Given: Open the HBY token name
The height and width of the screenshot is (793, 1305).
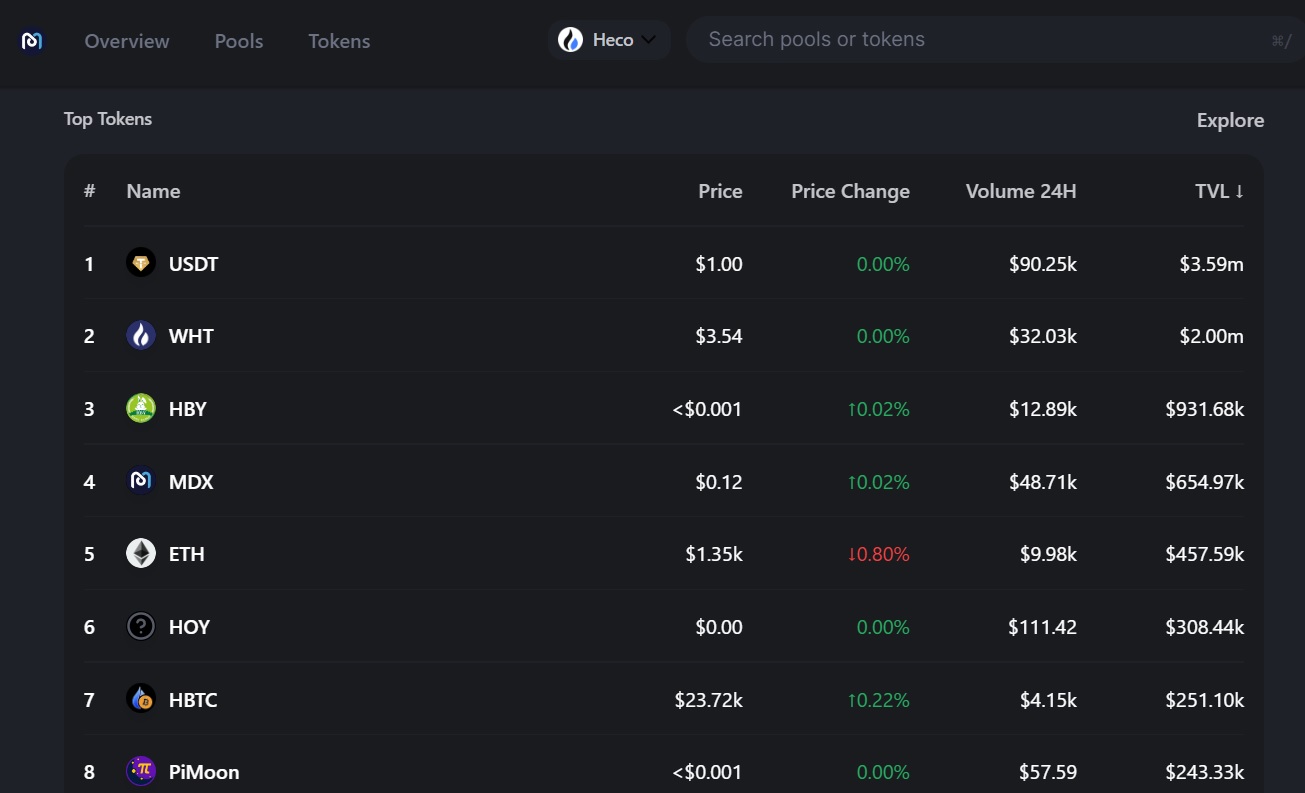Looking at the screenshot, I should [x=187, y=409].
